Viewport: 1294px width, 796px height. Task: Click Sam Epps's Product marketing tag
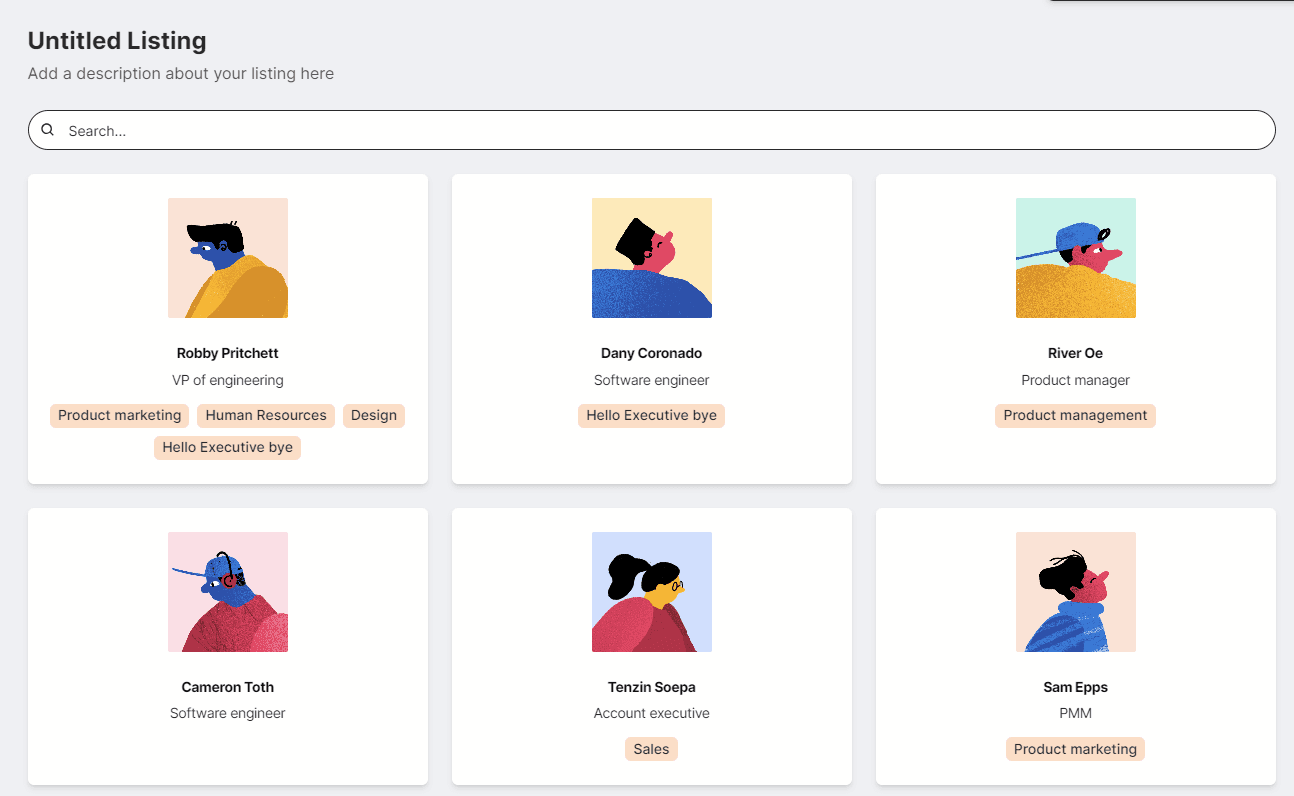click(1076, 749)
